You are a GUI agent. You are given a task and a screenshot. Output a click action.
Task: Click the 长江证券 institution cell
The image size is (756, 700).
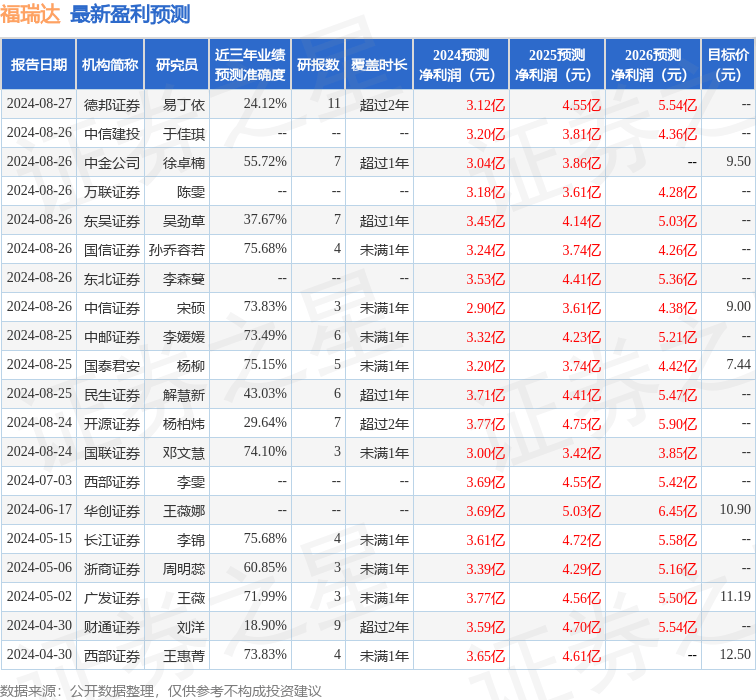[x=112, y=540]
